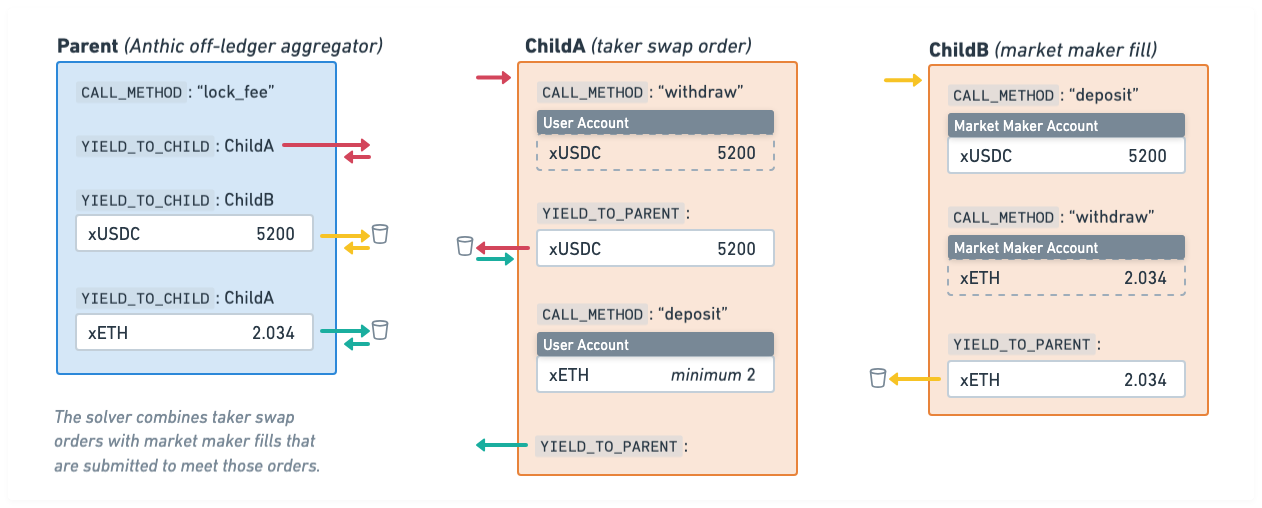Click the yellow arrow entering ChildB's top

(904, 80)
